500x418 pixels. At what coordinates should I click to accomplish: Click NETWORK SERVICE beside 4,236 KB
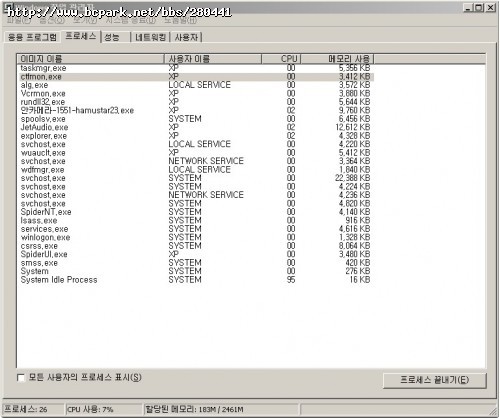[206, 195]
